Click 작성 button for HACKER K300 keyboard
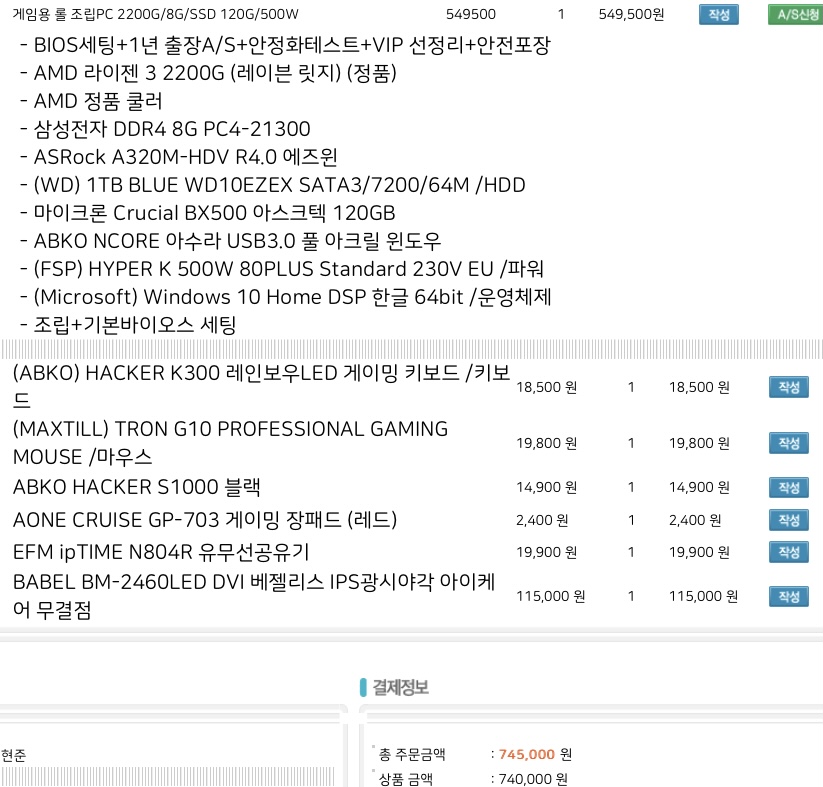The image size is (823, 787). [788, 387]
